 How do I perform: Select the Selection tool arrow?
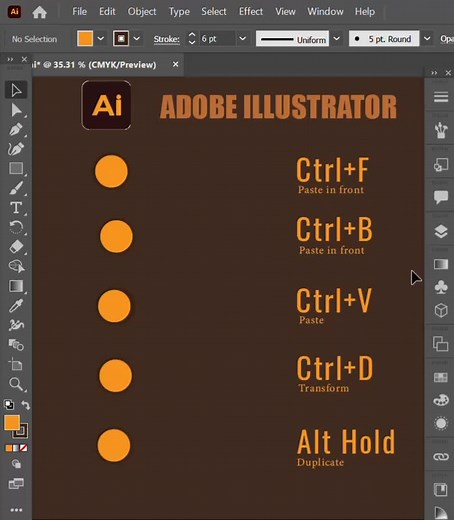pyautogui.click(x=16, y=90)
